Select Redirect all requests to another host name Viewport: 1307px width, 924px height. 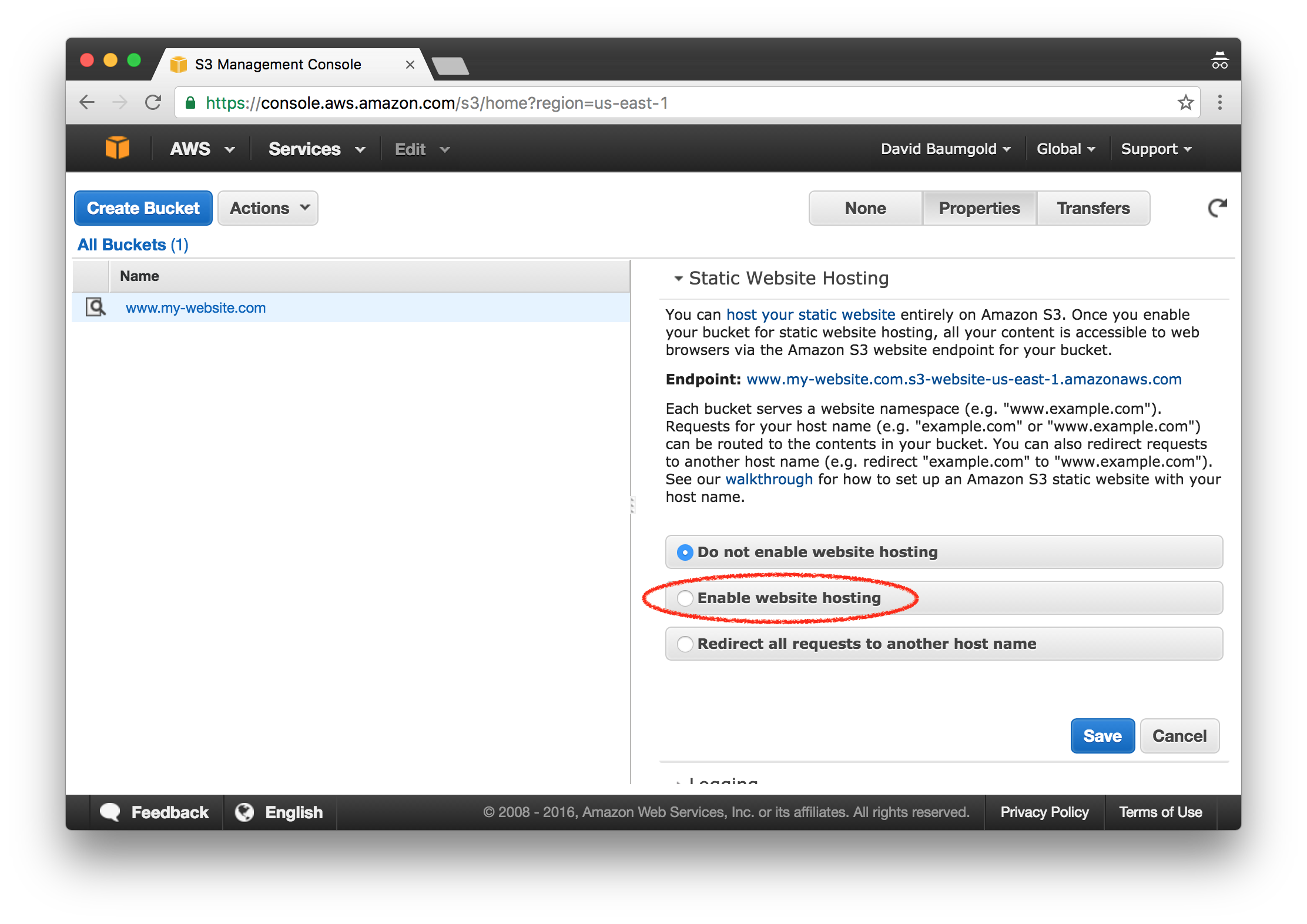[x=685, y=644]
